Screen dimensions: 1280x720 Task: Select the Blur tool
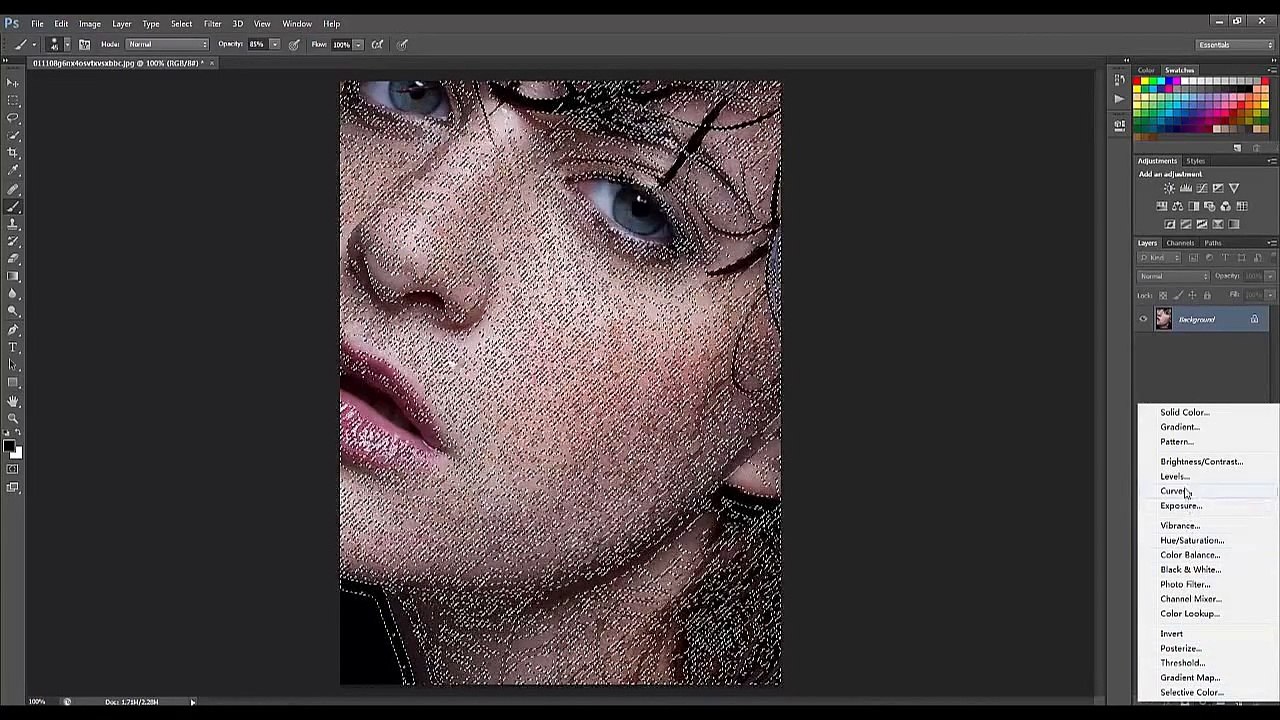(13, 294)
